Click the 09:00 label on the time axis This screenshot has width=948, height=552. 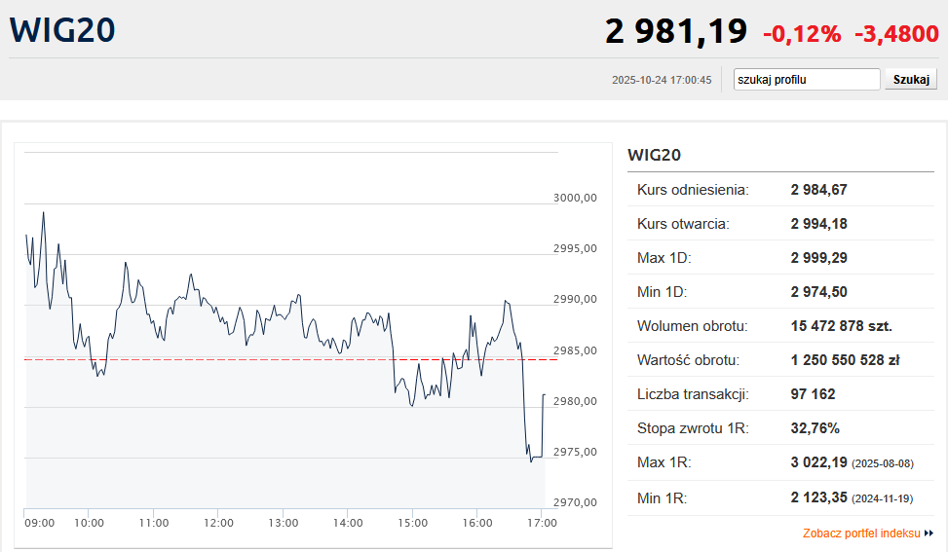(40, 522)
